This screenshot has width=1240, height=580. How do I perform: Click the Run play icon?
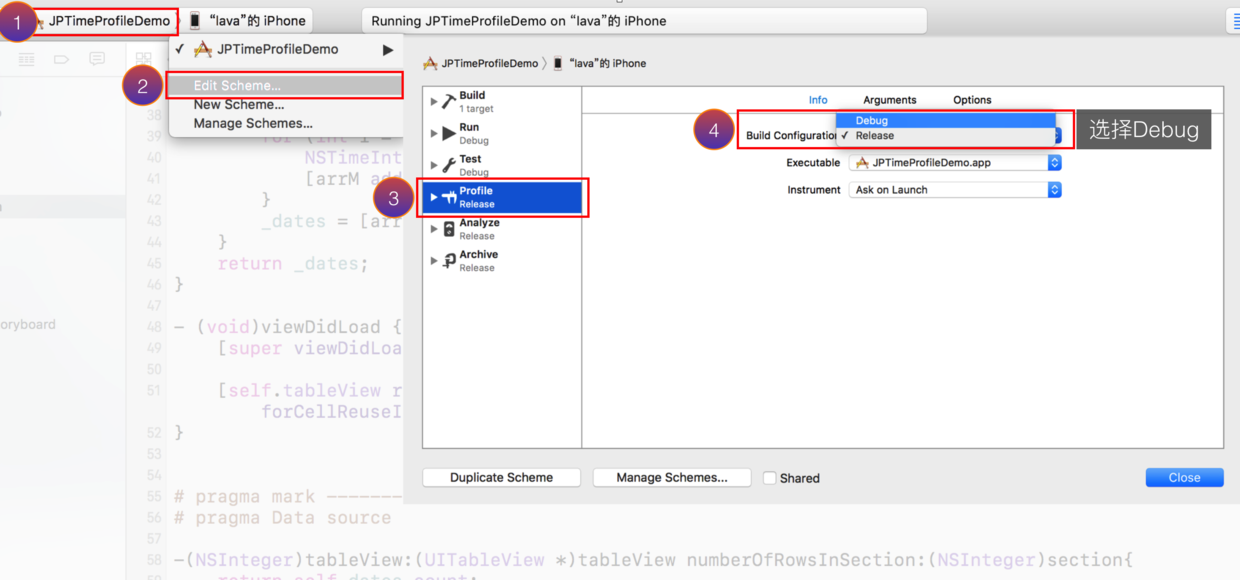449,133
